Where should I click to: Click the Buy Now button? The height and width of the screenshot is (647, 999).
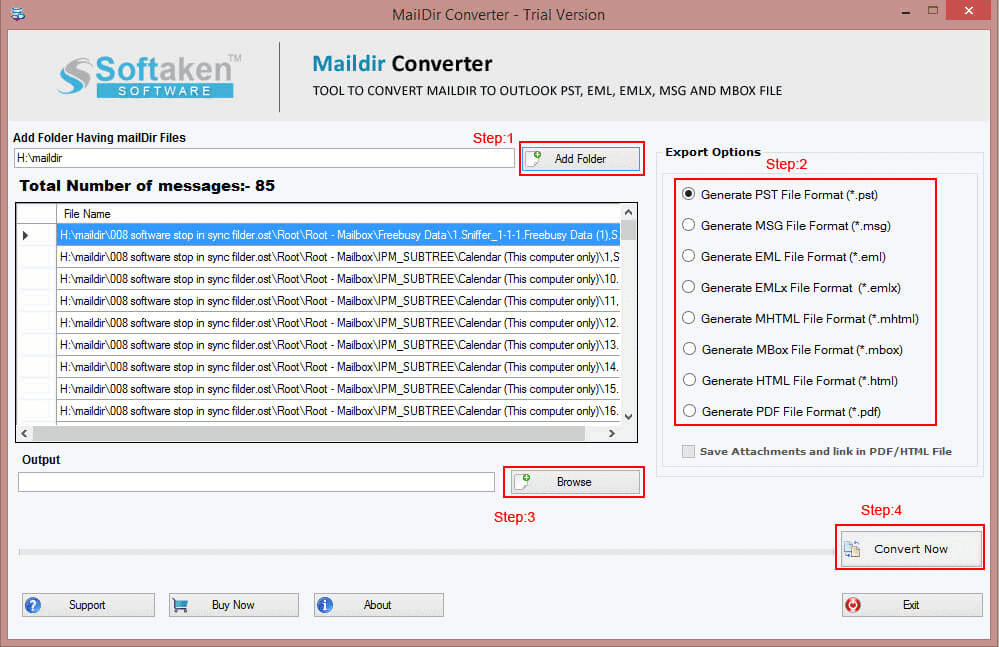click(x=233, y=605)
